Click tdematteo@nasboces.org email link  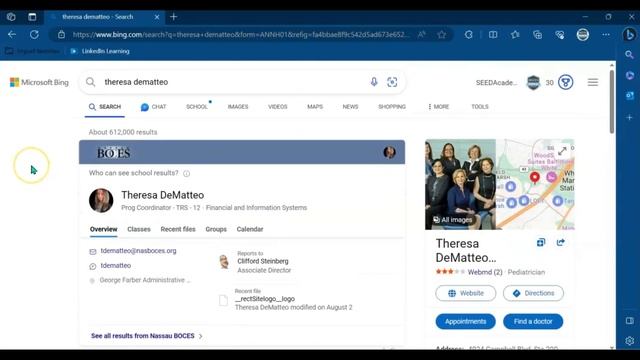138,251
